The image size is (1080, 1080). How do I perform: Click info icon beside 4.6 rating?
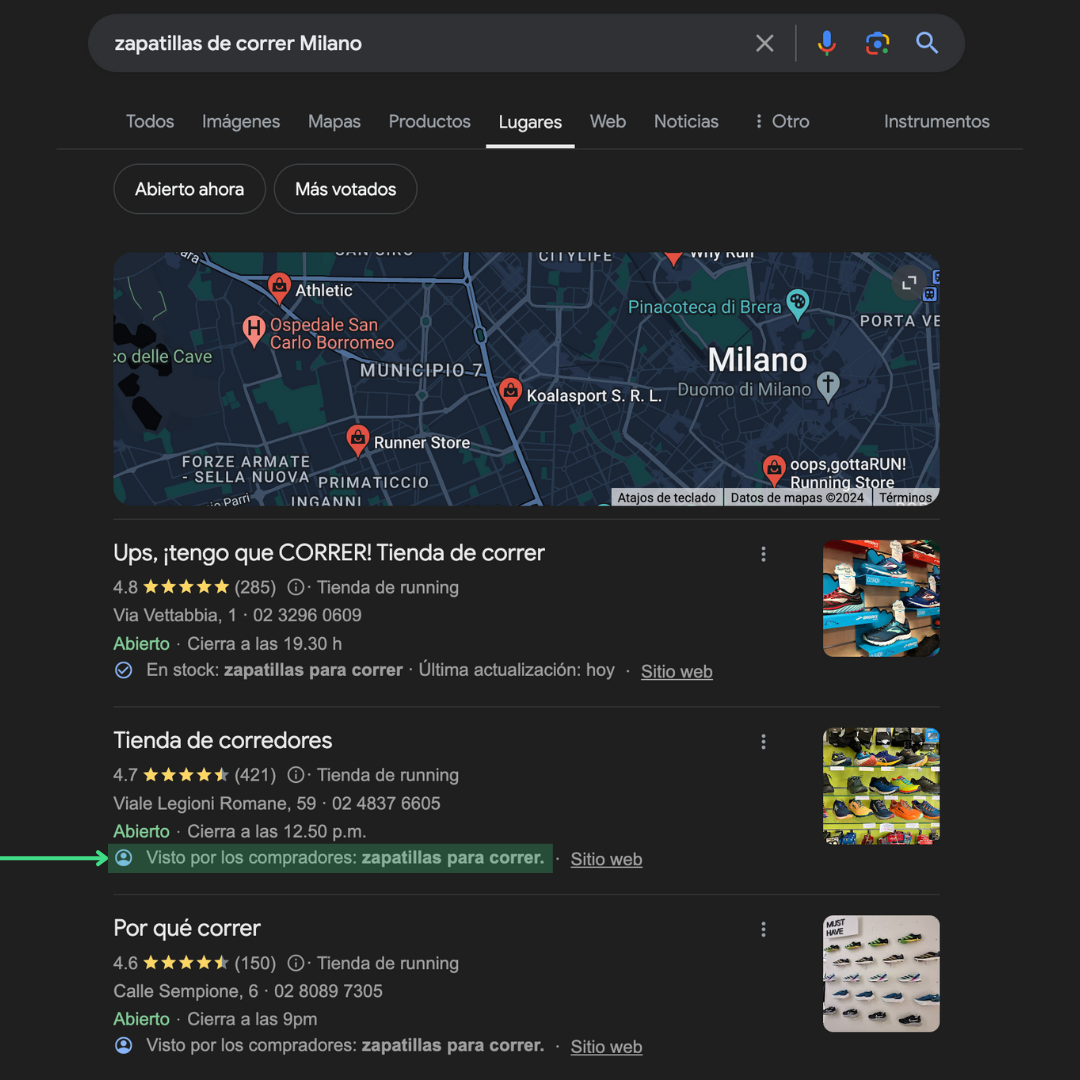[295, 963]
